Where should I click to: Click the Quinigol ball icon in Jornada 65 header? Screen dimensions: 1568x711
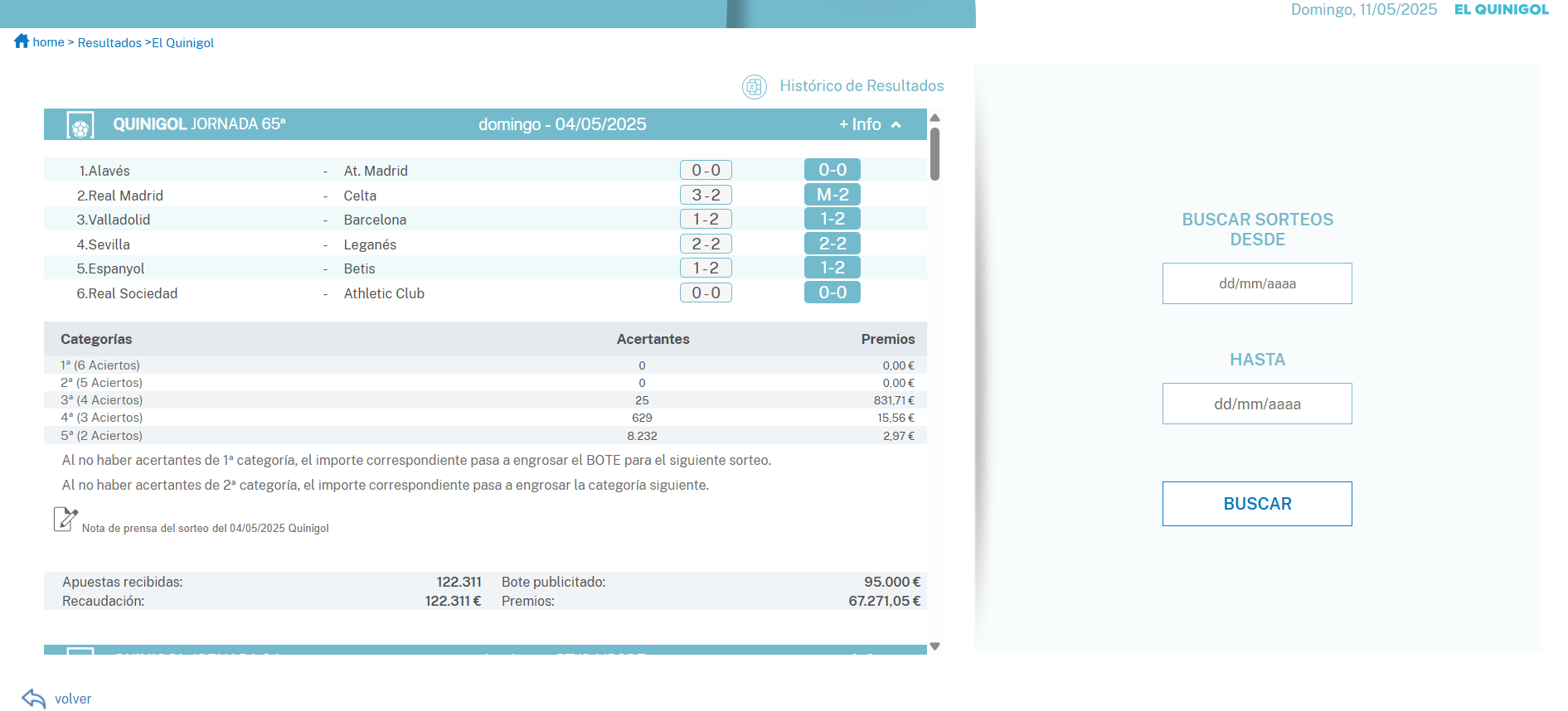click(x=80, y=125)
